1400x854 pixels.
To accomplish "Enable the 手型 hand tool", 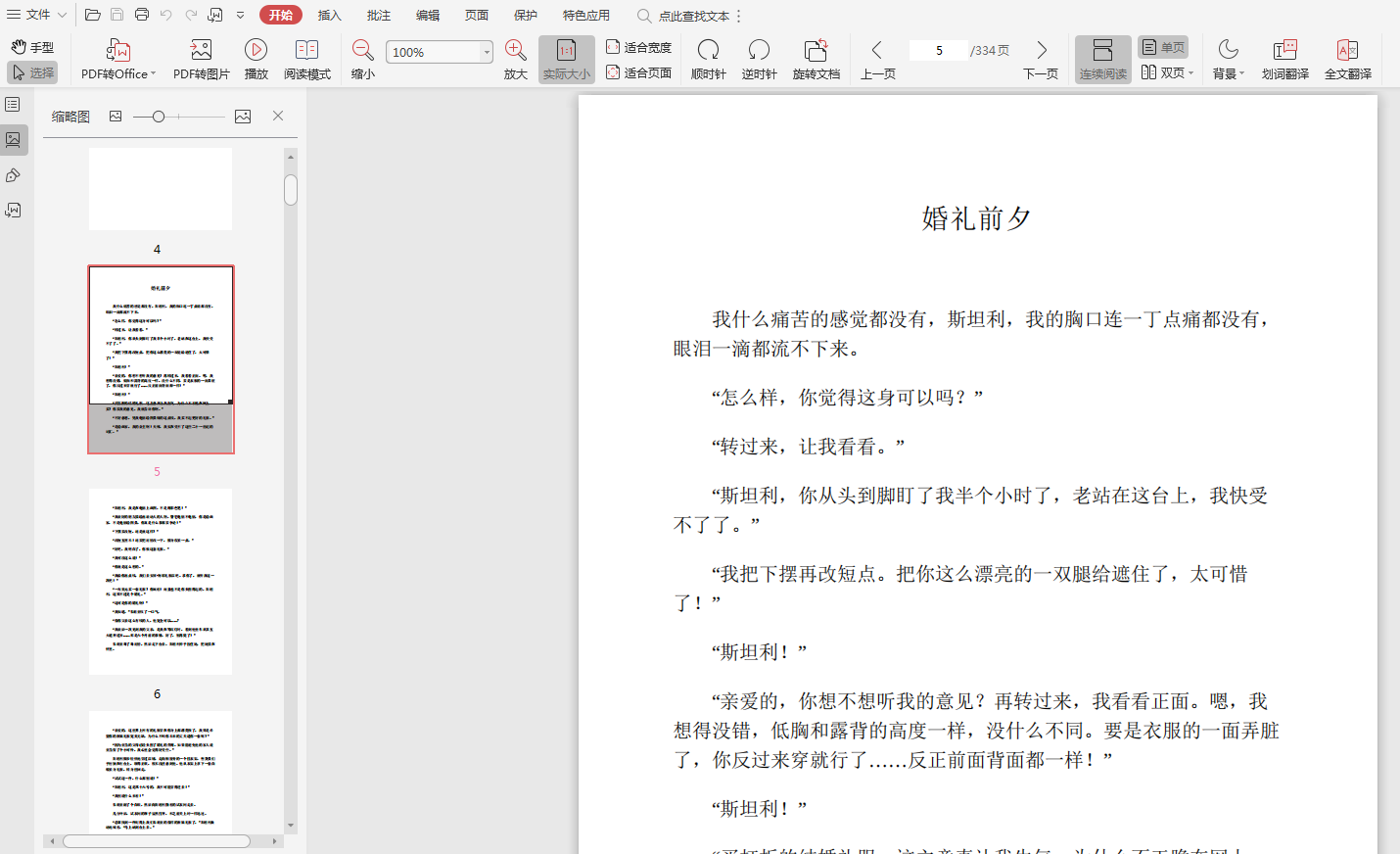I will coord(32,47).
